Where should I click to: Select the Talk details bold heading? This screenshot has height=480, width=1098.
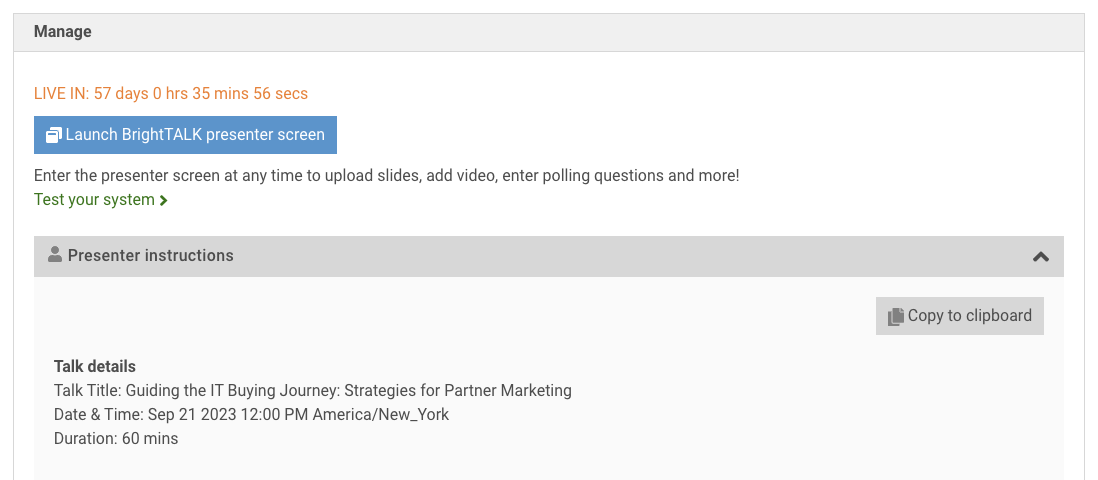click(95, 366)
